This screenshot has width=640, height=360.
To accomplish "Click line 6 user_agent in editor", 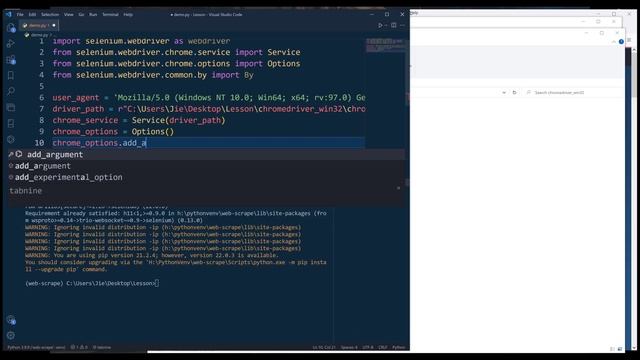I will 209,98.
